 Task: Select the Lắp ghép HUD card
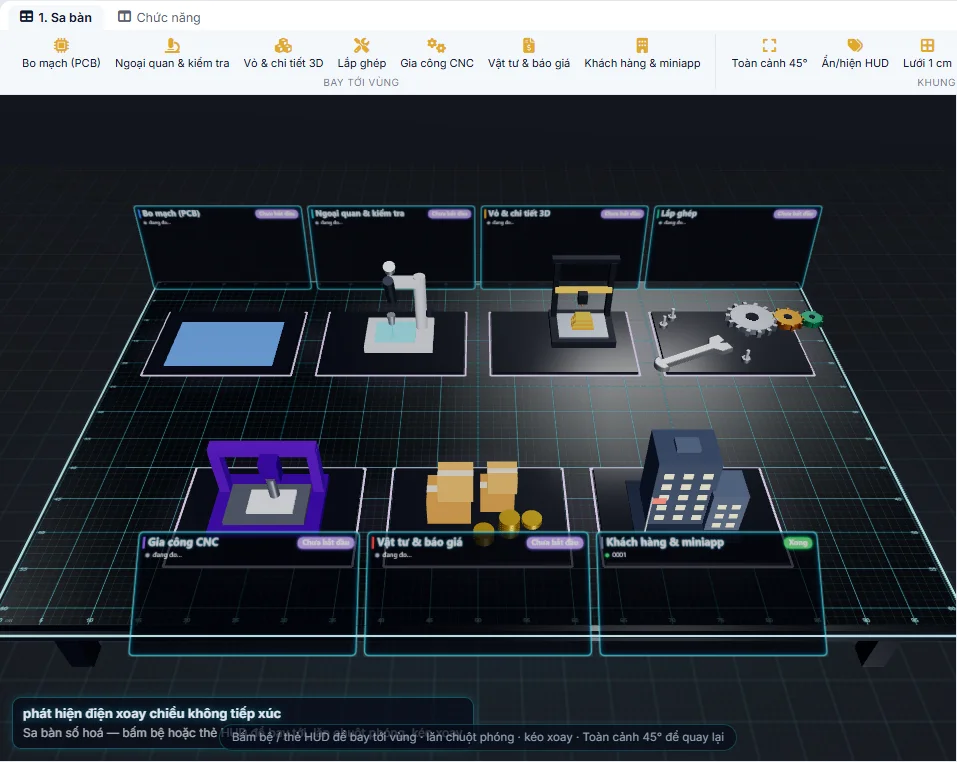pyautogui.click(x=734, y=246)
